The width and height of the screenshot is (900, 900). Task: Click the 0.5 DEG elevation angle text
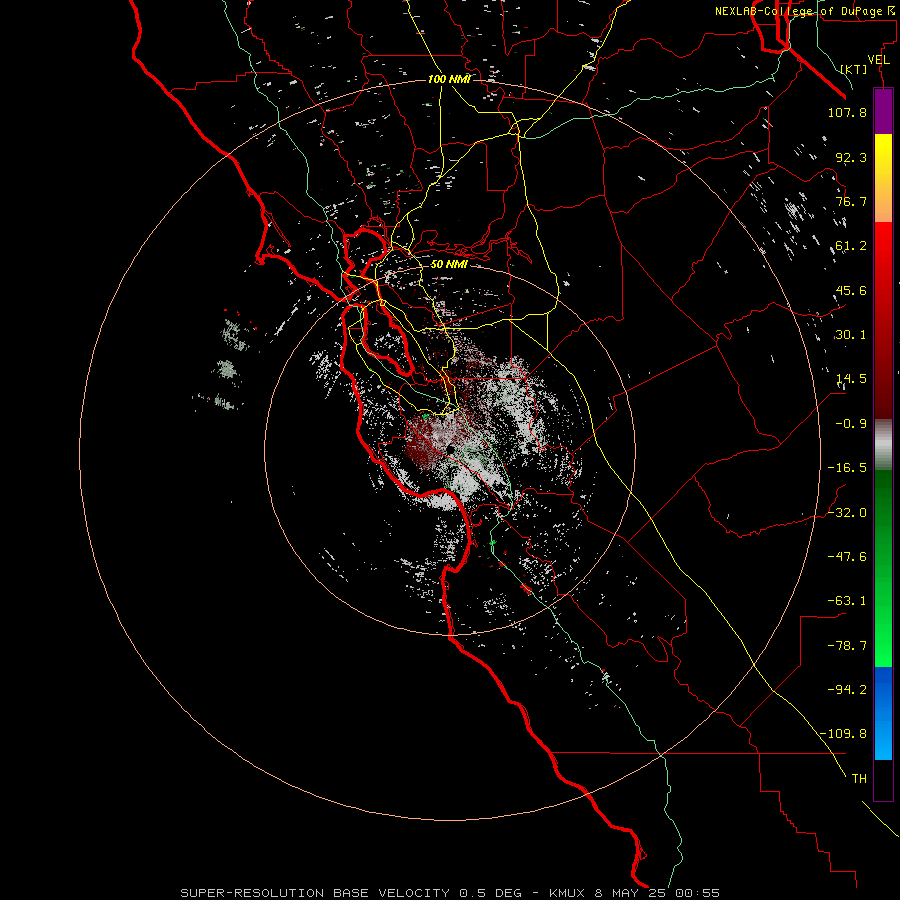pos(491,893)
